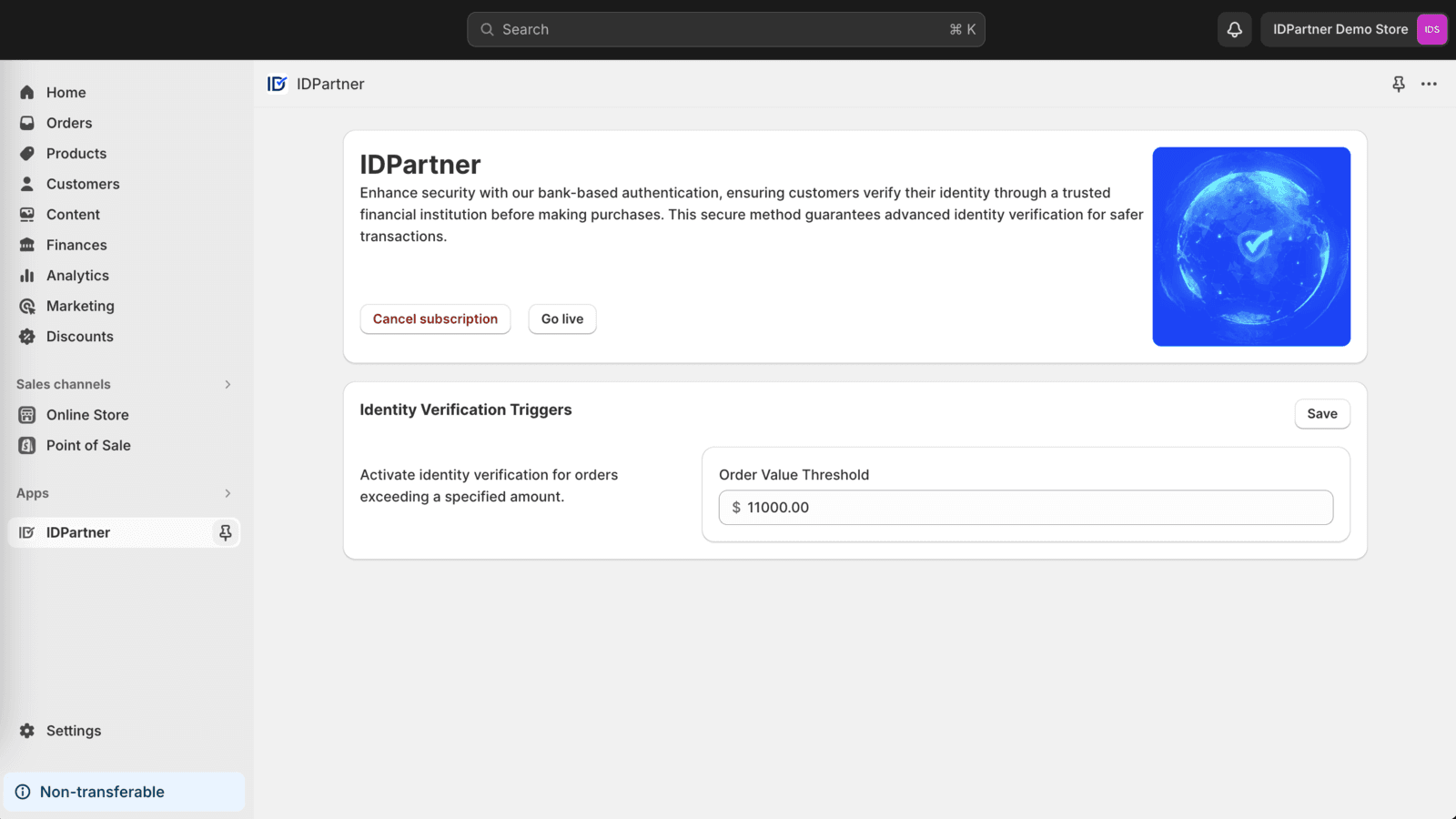Image resolution: width=1456 pixels, height=819 pixels.
Task: Click the Discounts badge icon
Action: tap(27, 337)
